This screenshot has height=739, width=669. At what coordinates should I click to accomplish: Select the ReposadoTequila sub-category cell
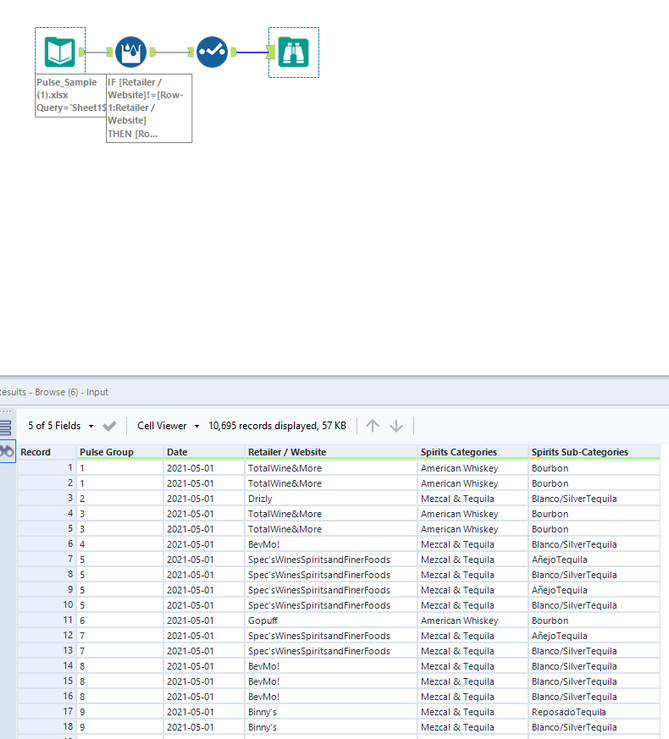568,712
